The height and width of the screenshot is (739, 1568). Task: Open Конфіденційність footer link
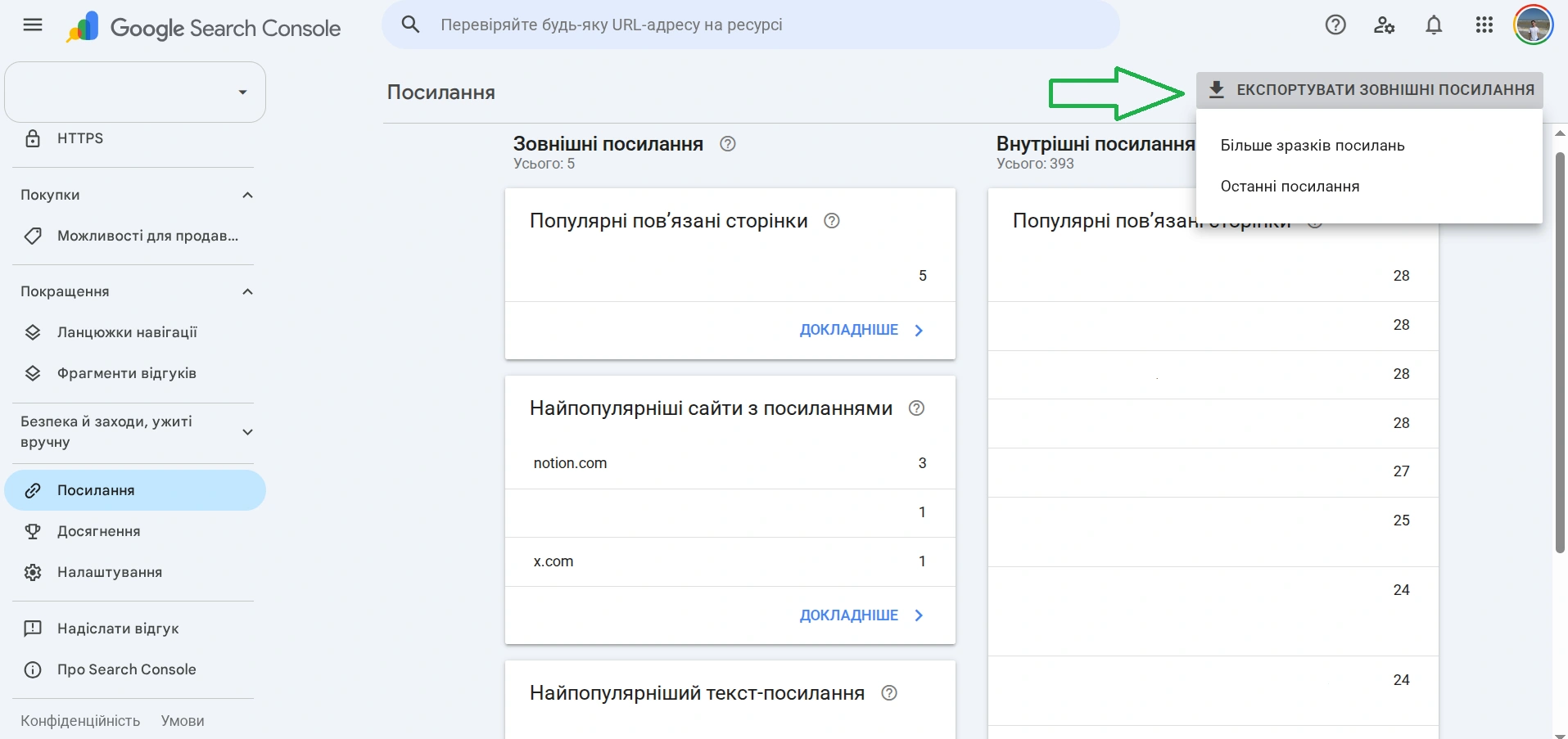80,721
